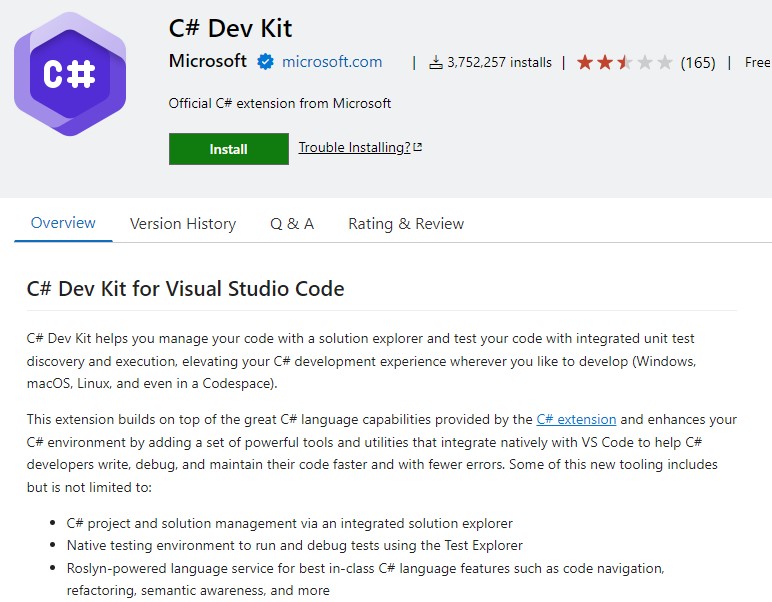Follow the C# extension hyperlink
Screen dimensions: 772x602
coord(576,419)
